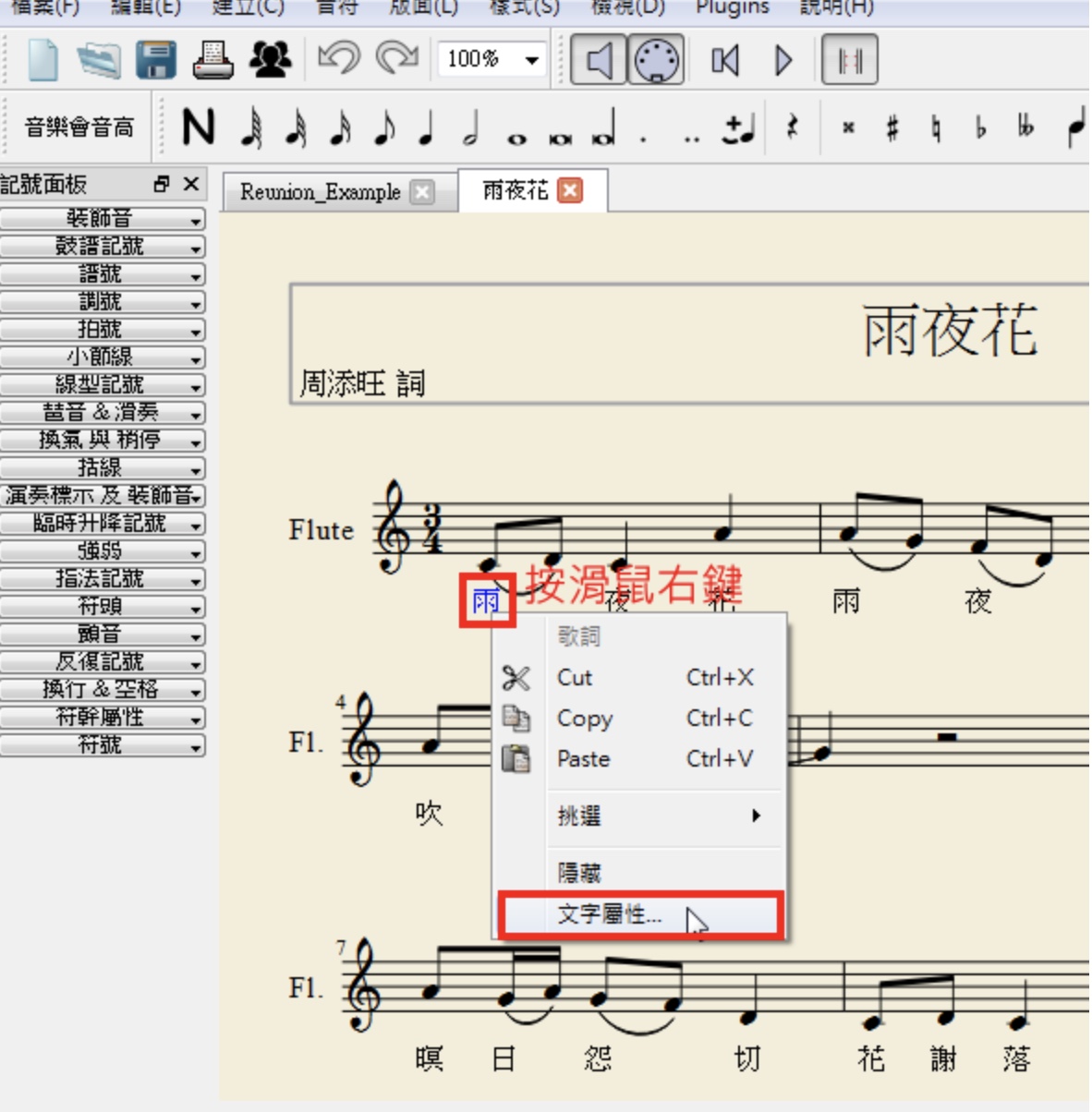This screenshot has height=1112, width=1092.
Task: Select the double whole note duration
Action: point(560,139)
